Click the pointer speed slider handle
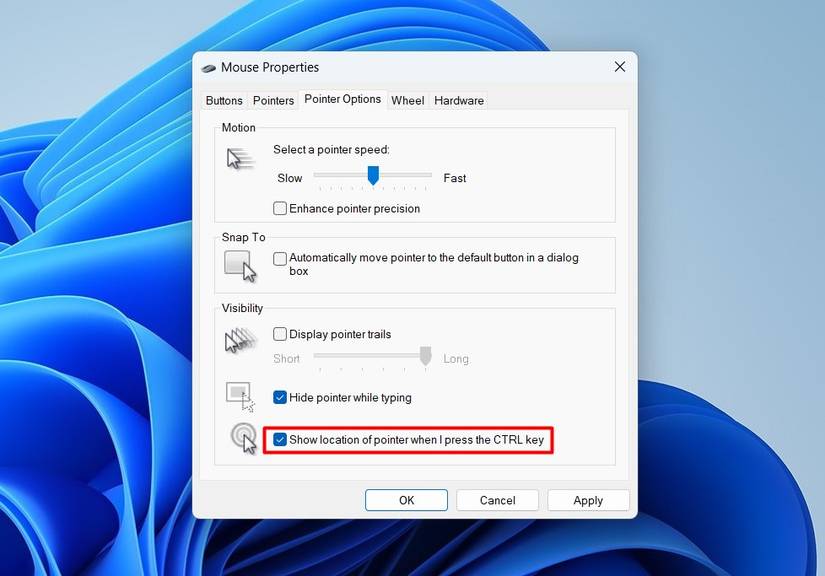825x576 pixels. pos(373,176)
